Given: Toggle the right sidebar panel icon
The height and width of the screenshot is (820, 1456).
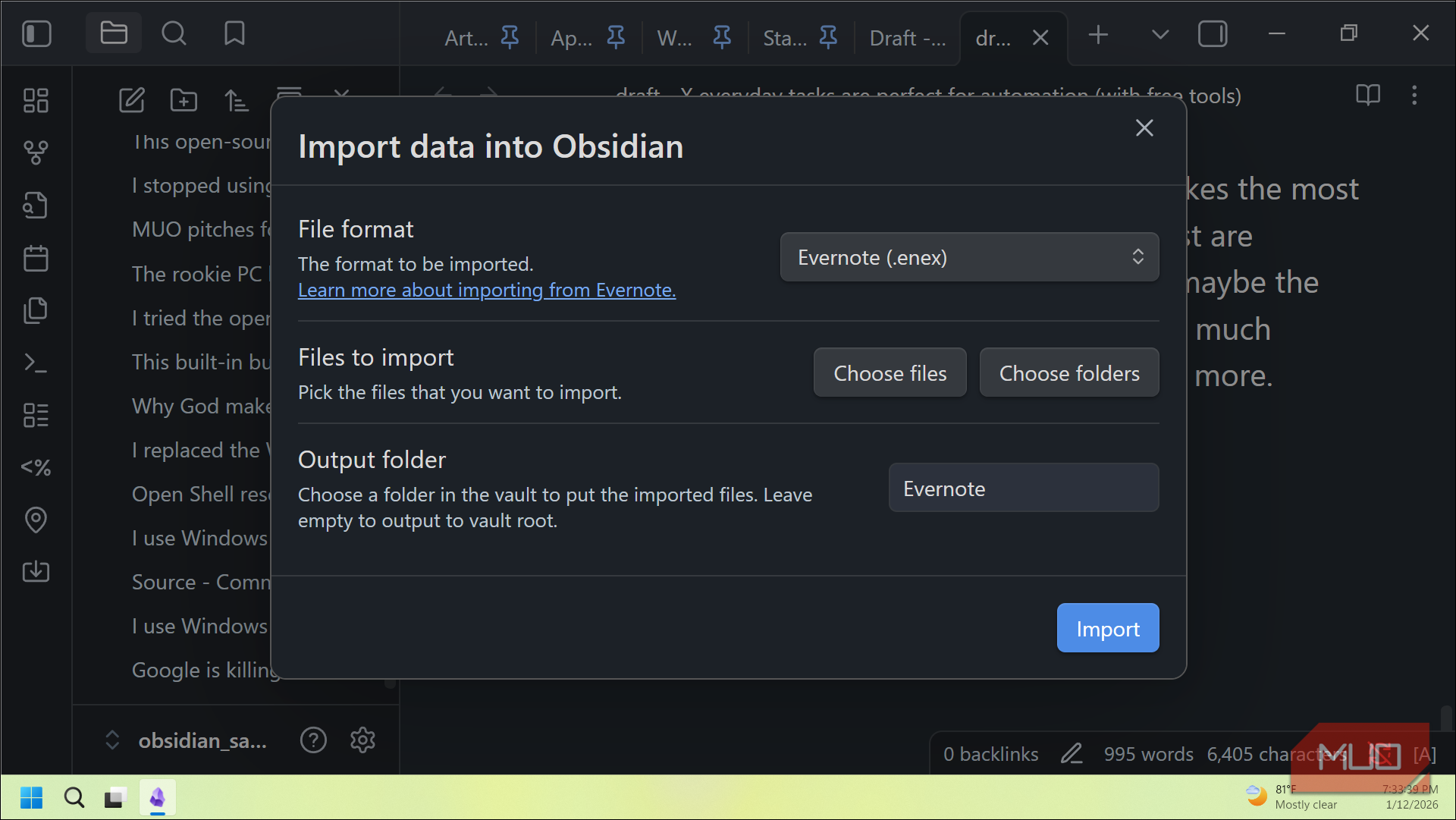Looking at the screenshot, I should click(1213, 34).
